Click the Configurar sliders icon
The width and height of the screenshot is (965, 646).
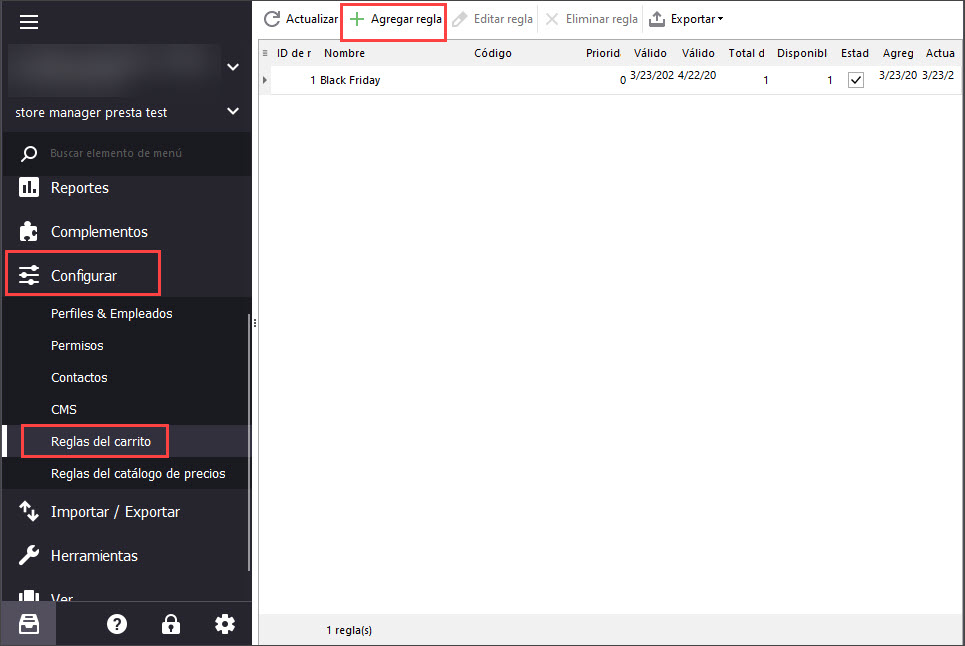pyautogui.click(x=29, y=275)
